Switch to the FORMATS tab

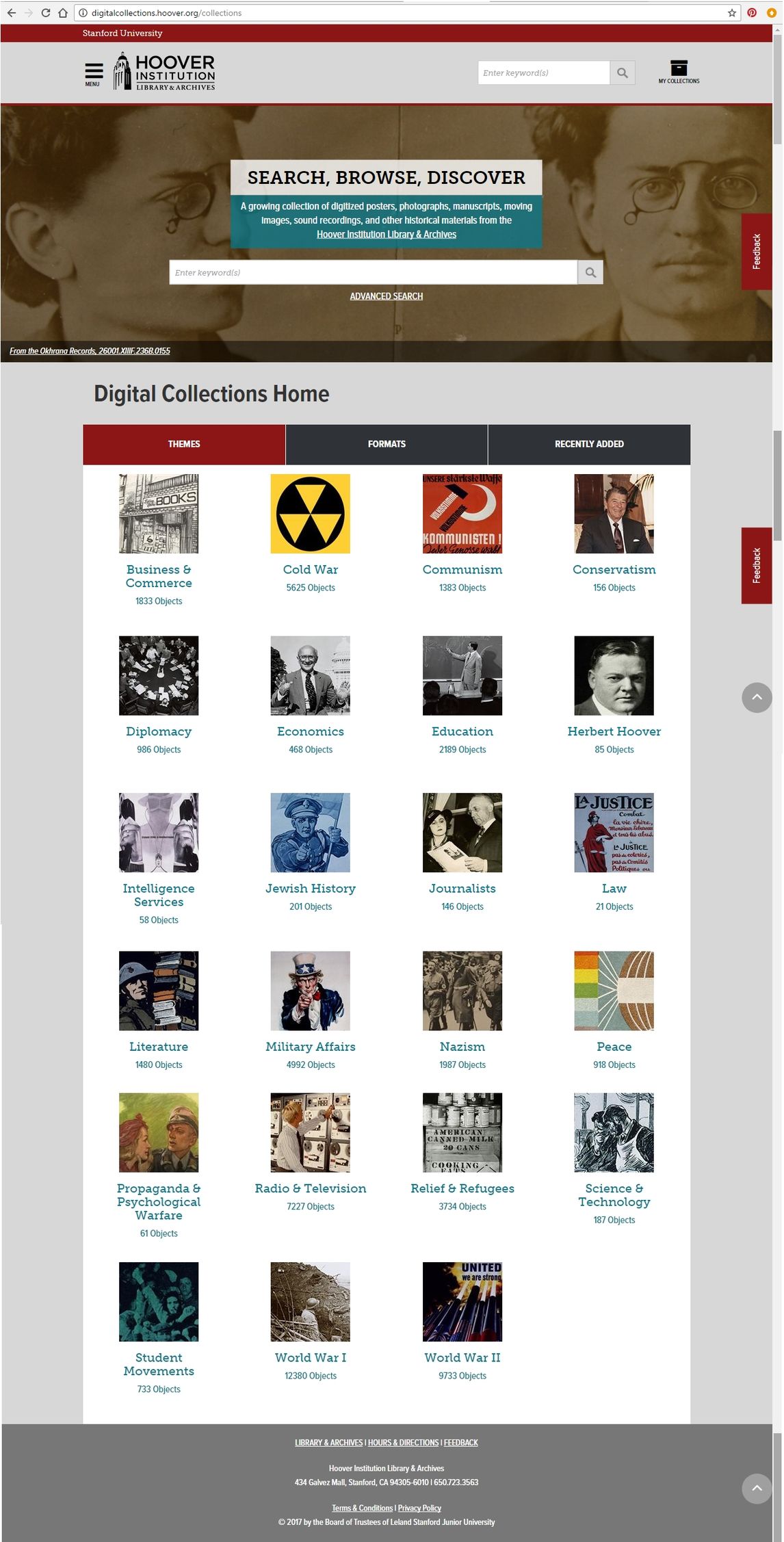pyautogui.click(x=387, y=444)
